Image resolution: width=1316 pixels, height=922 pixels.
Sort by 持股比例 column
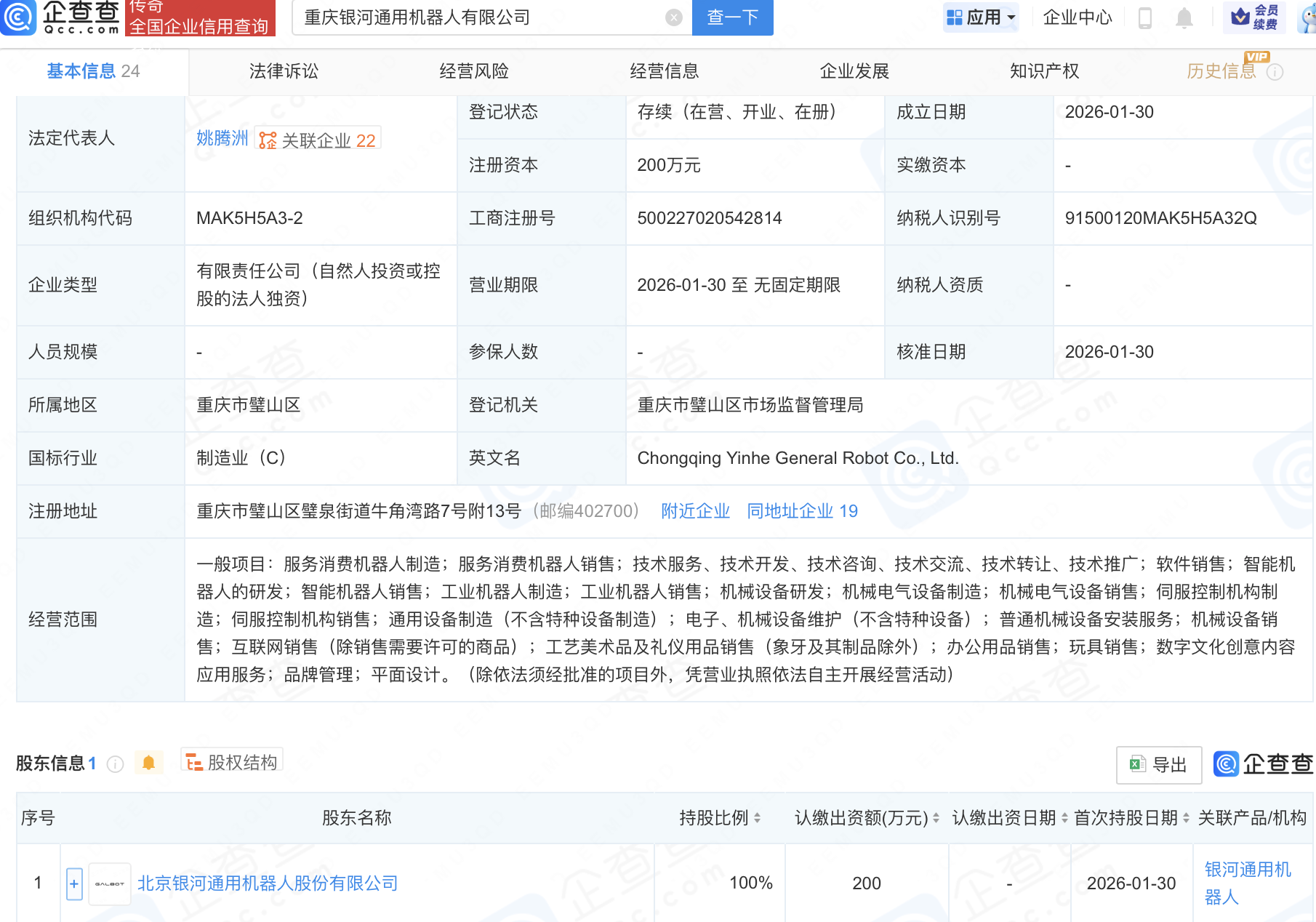point(757,818)
